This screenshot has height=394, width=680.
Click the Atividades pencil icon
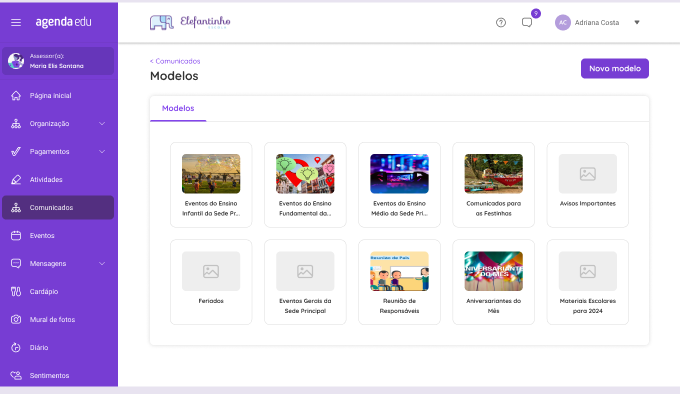pos(16,179)
